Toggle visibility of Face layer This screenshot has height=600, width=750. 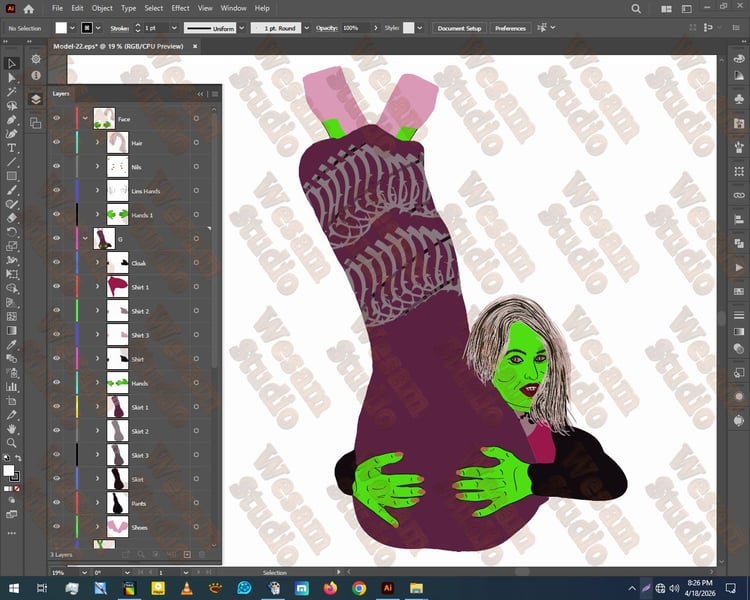56,118
